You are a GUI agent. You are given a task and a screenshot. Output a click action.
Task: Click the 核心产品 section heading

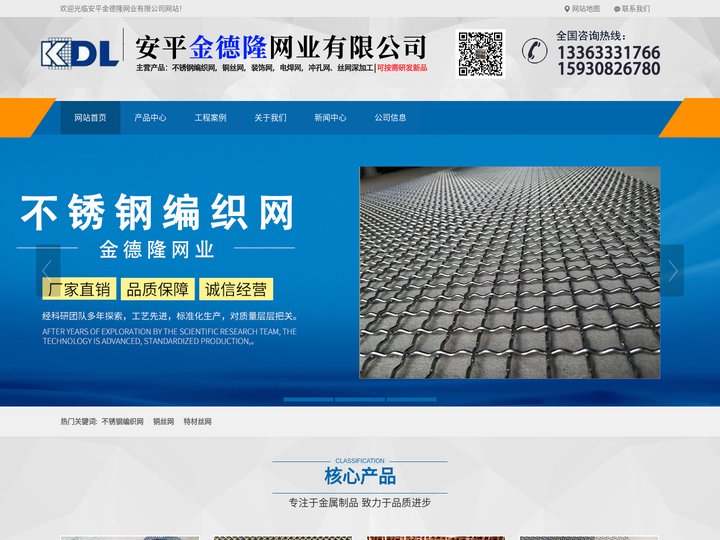(x=360, y=476)
